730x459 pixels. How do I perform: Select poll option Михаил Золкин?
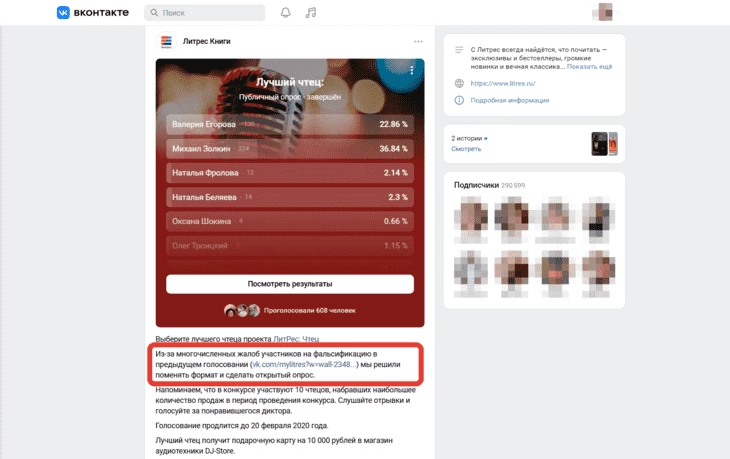(290, 148)
